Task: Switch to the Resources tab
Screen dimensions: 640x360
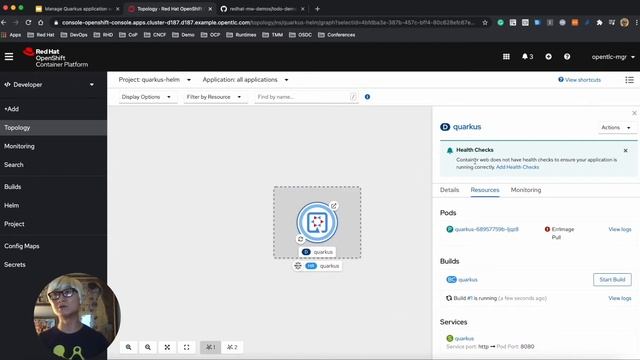Action: point(484,190)
